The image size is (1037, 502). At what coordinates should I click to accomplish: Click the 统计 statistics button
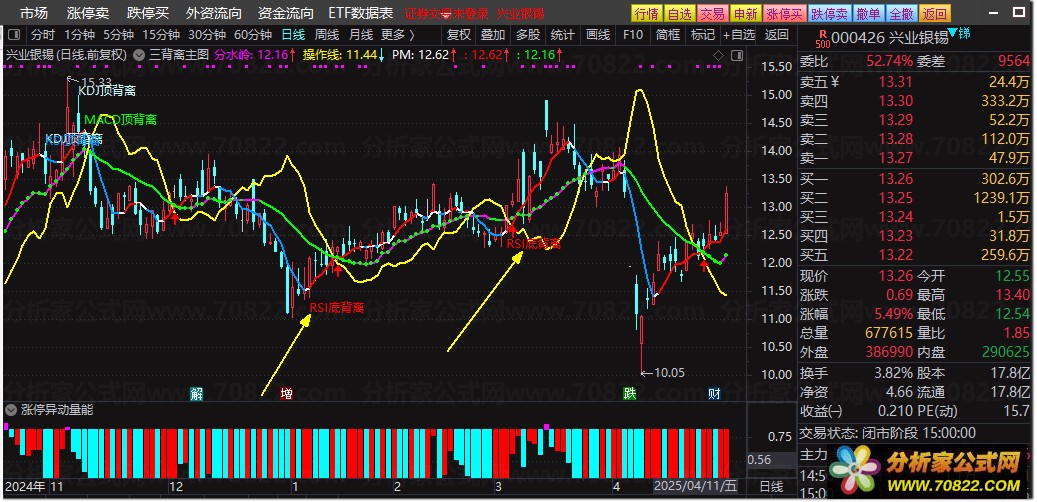point(563,35)
